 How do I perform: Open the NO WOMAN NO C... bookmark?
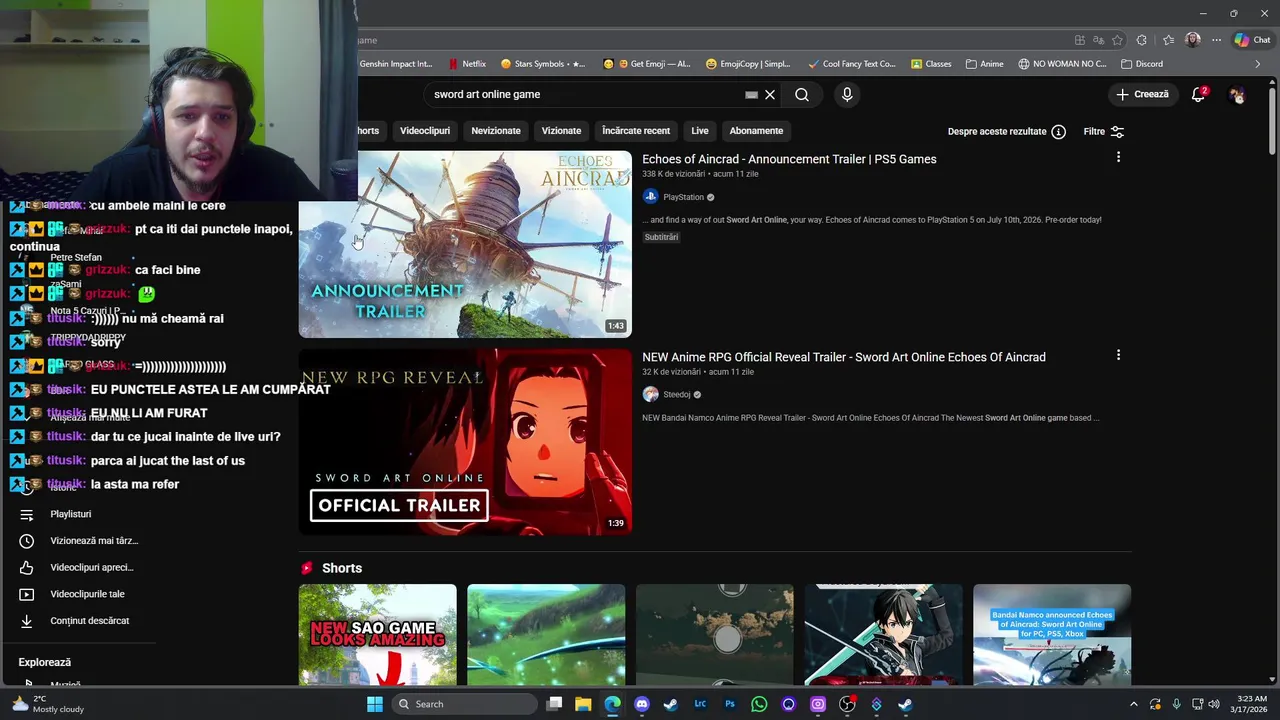point(1062,64)
